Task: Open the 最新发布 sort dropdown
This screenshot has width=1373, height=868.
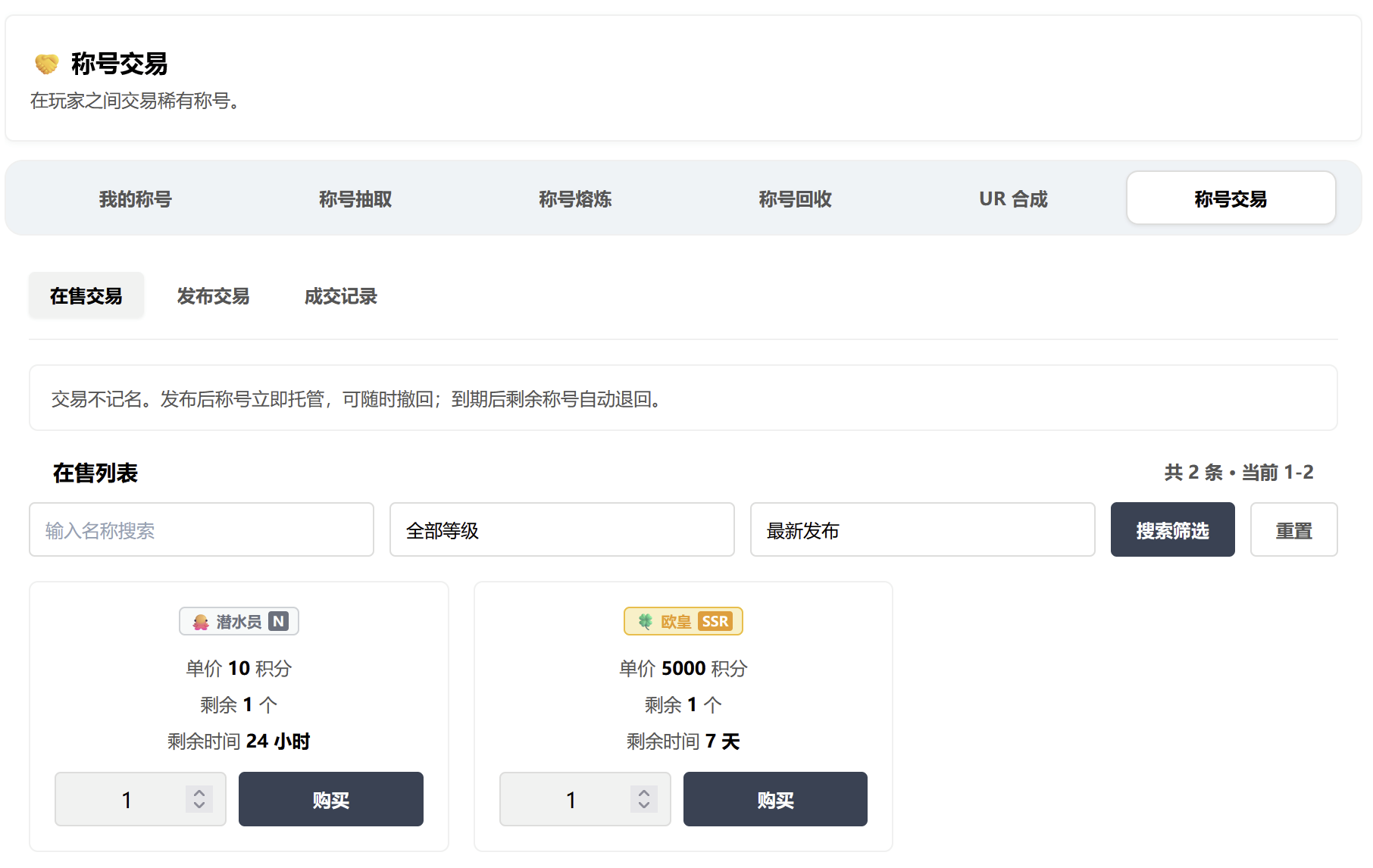Action: pos(922,530)
